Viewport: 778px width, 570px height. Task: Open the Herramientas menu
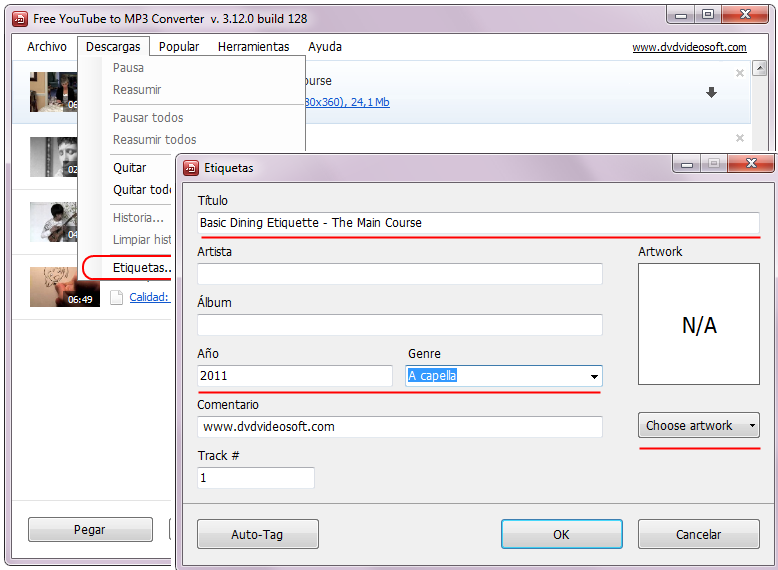click(253, 47)
